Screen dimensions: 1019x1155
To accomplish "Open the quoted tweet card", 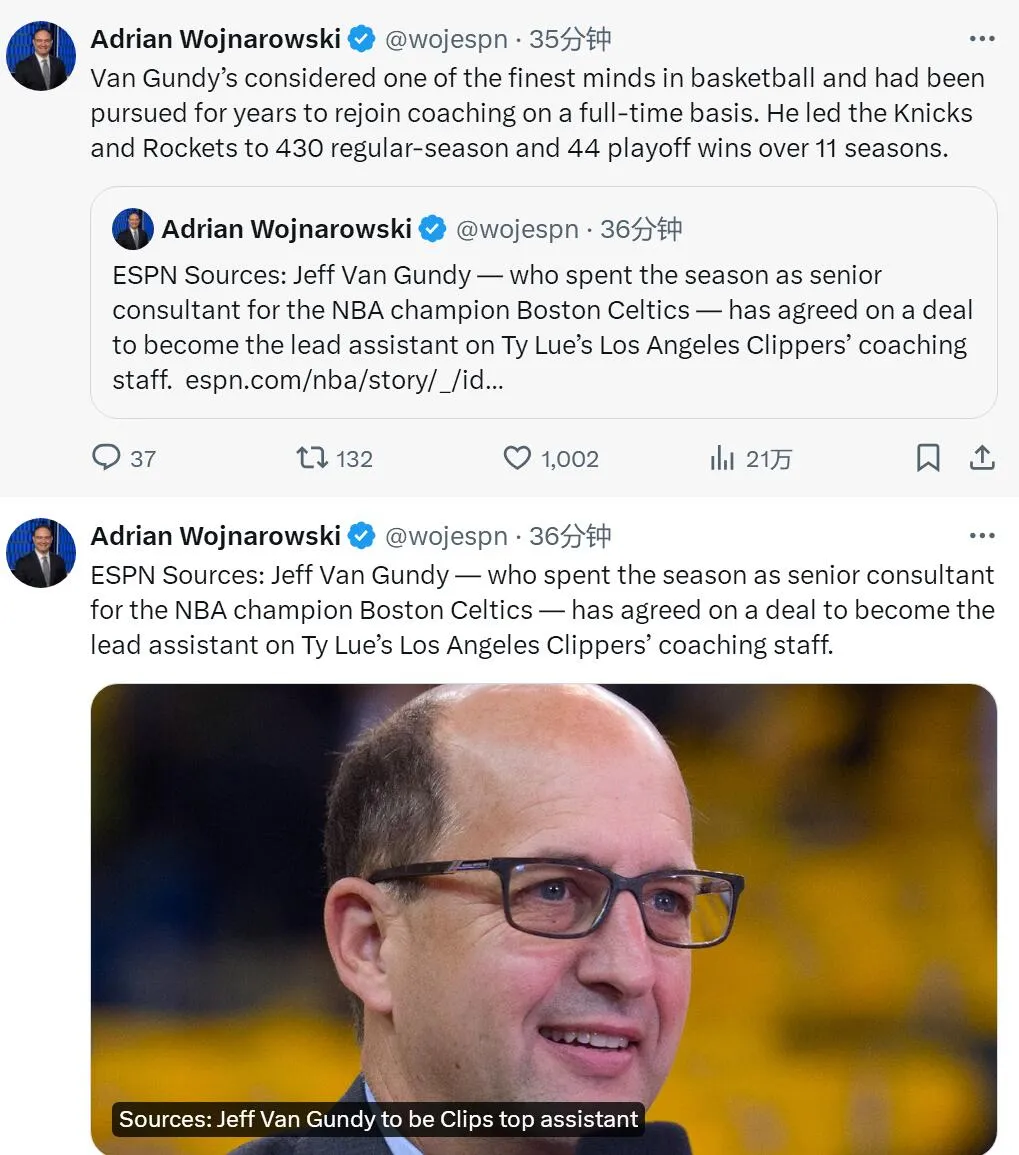I will [543, 310].
